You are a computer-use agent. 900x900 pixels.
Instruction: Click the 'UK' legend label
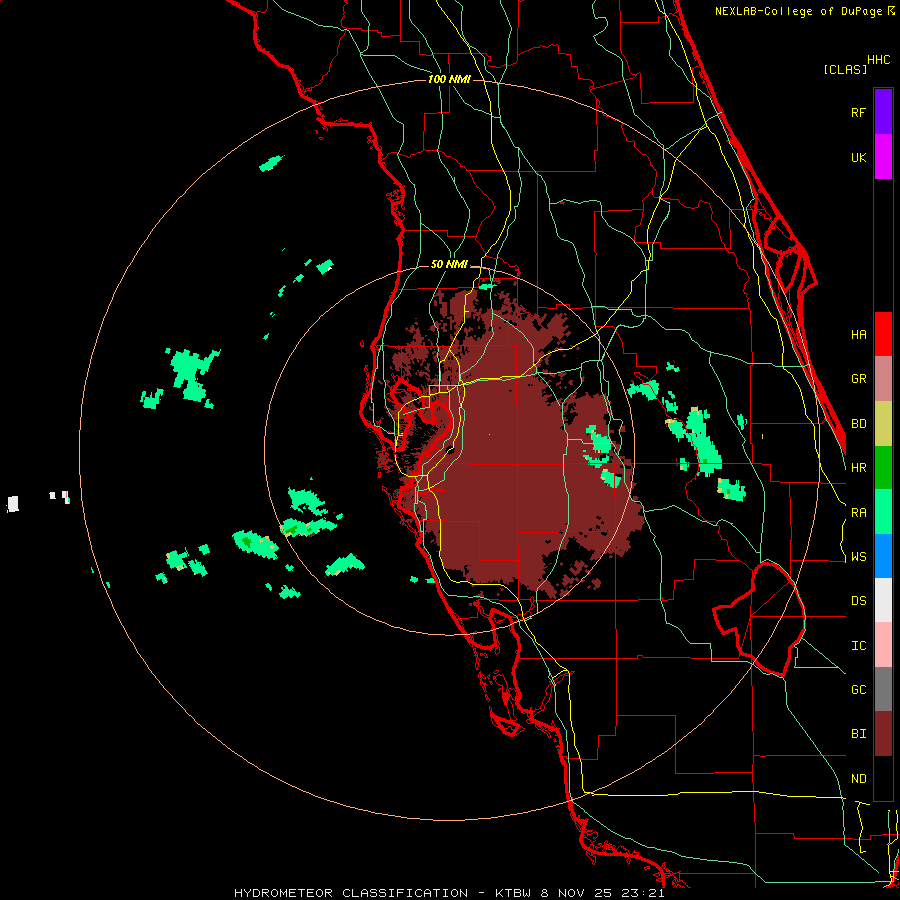[x=858, y=158]
